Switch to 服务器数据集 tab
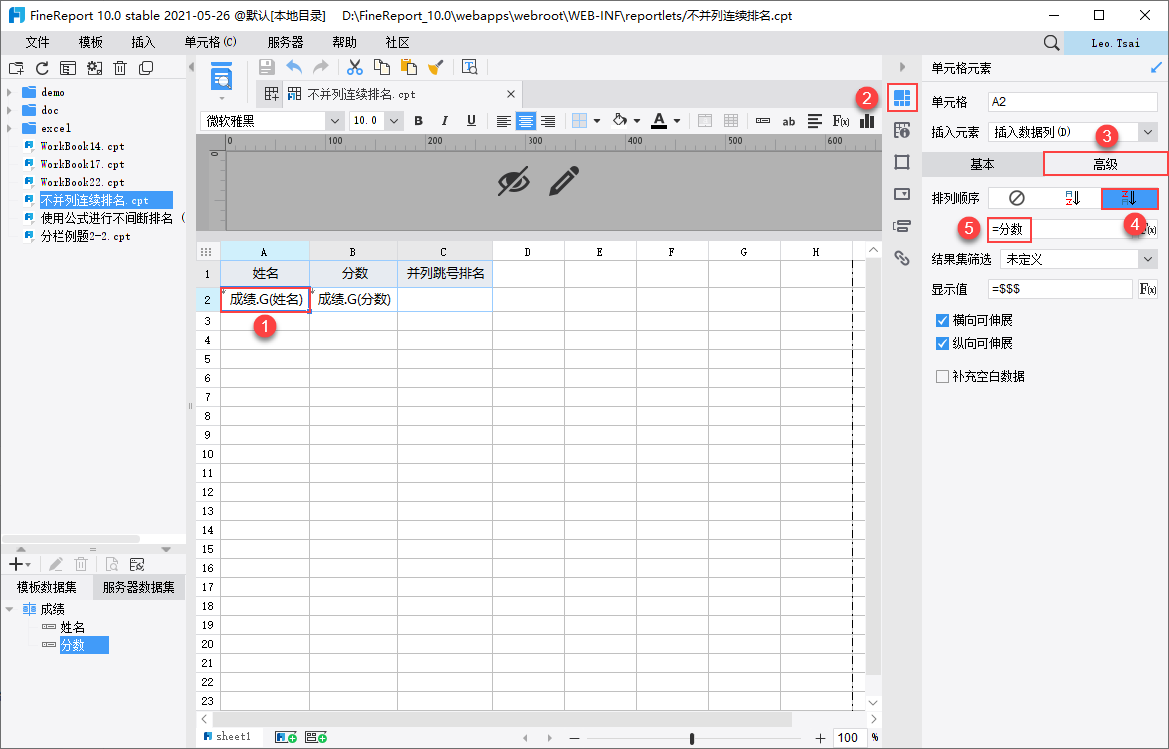 pos(139,587)
